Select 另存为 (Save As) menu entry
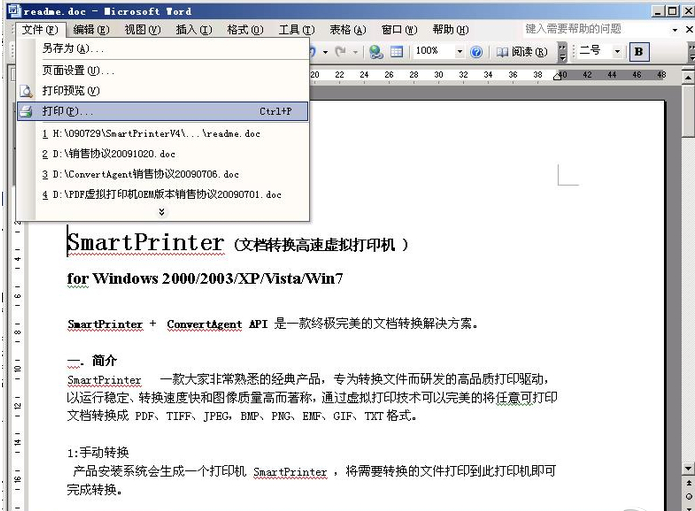Image resolution: width=695 pixels, height=511 pixels. (x=73, y=48)
